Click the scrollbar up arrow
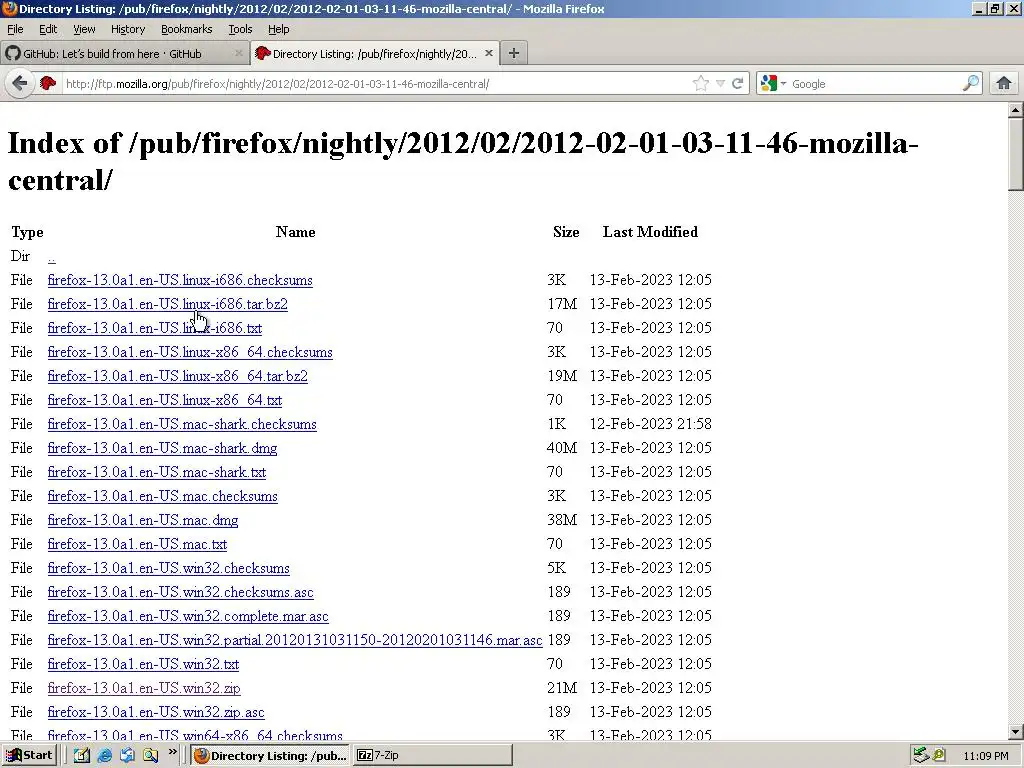The image size is (1024, 768). pyautogui.click(x=1015, y=110)
